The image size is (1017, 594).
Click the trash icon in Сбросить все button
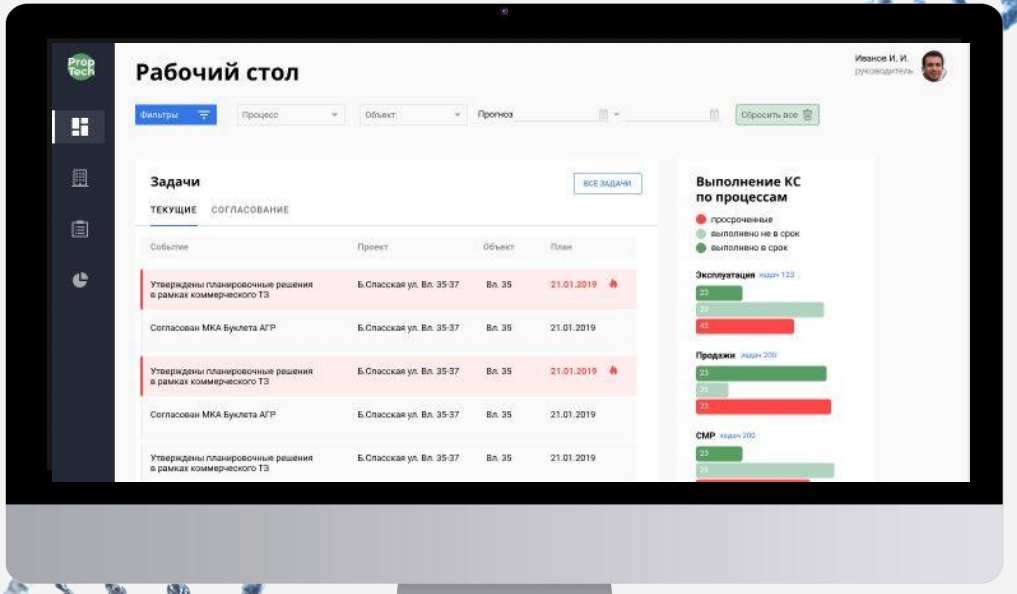coord(807,115)
